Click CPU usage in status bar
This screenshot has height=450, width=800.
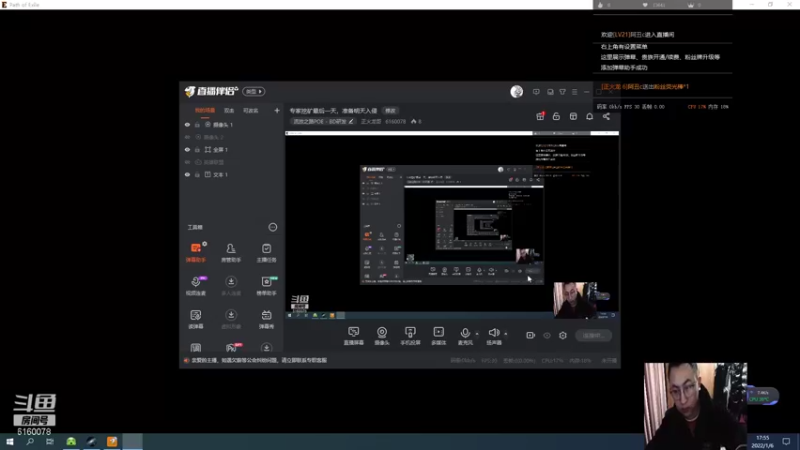553,360
